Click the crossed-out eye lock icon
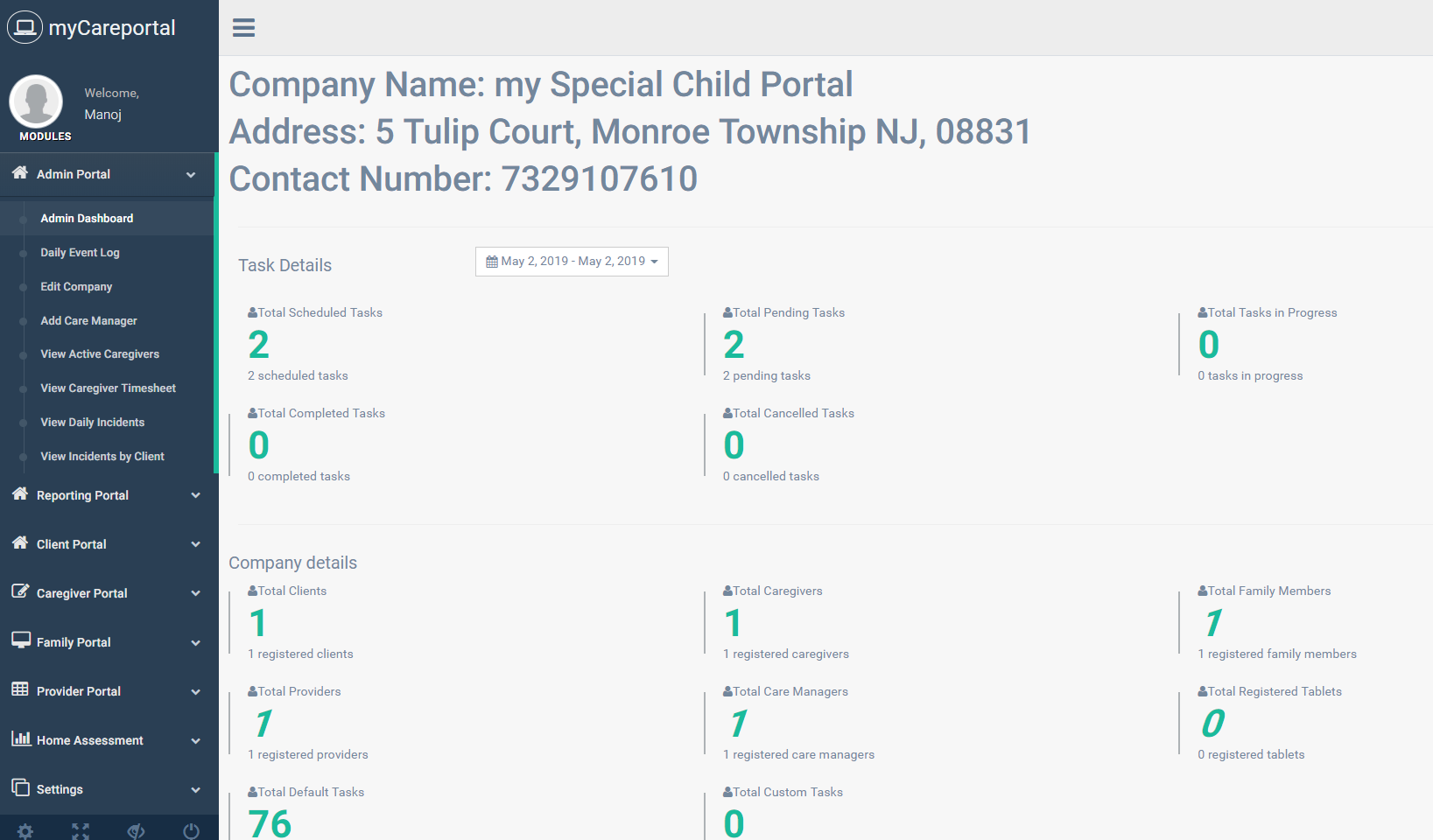 (136, 830)
